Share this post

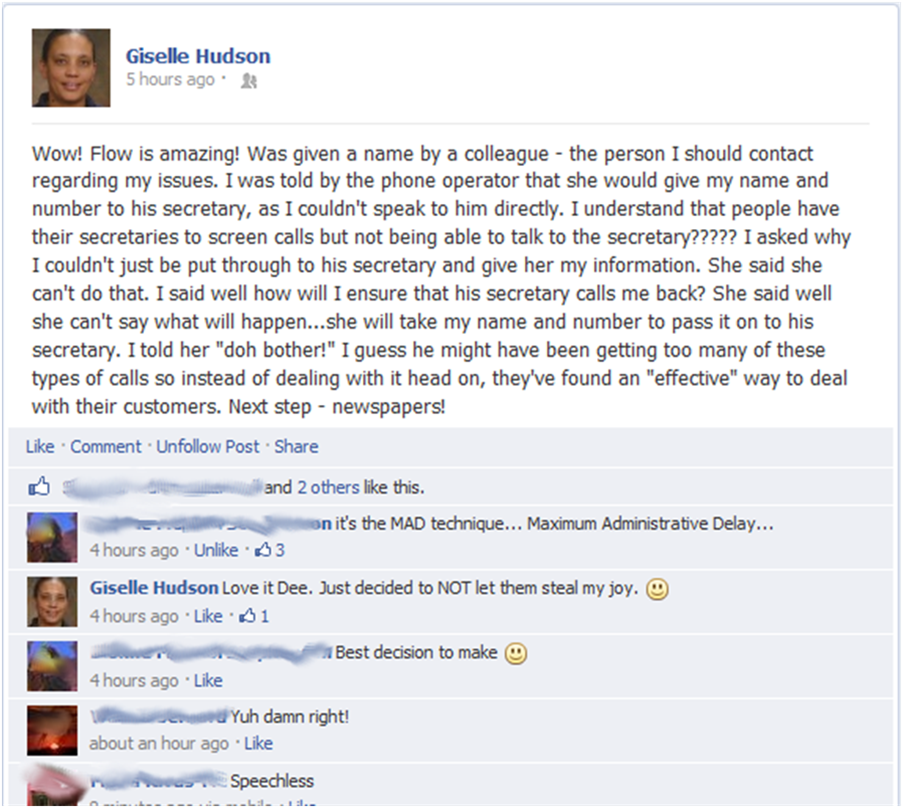tap(296, 446)
